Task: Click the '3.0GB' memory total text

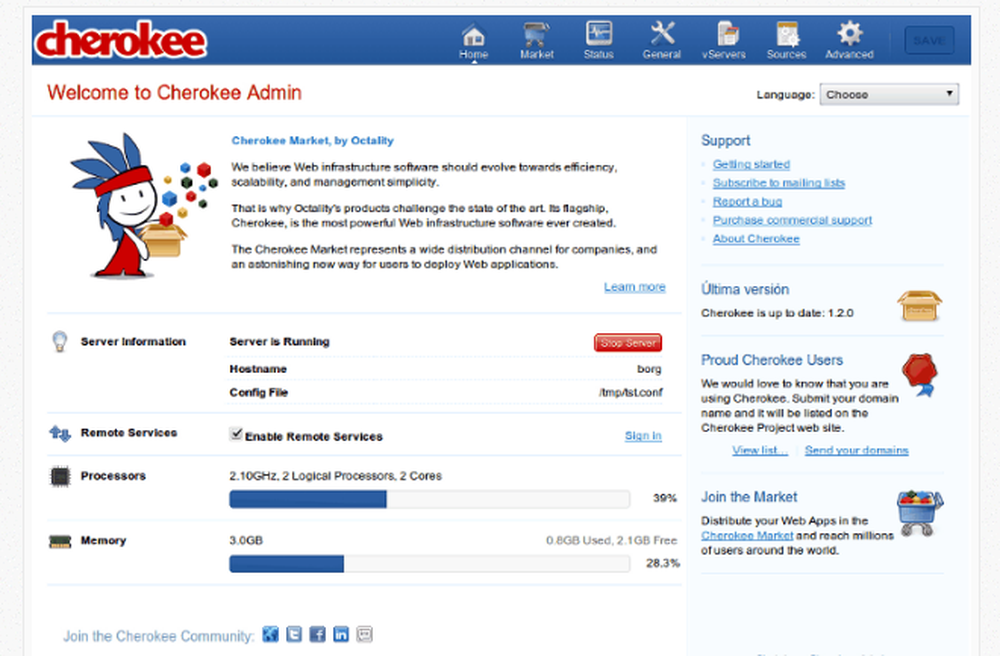Action: click(x=246, y=541)
